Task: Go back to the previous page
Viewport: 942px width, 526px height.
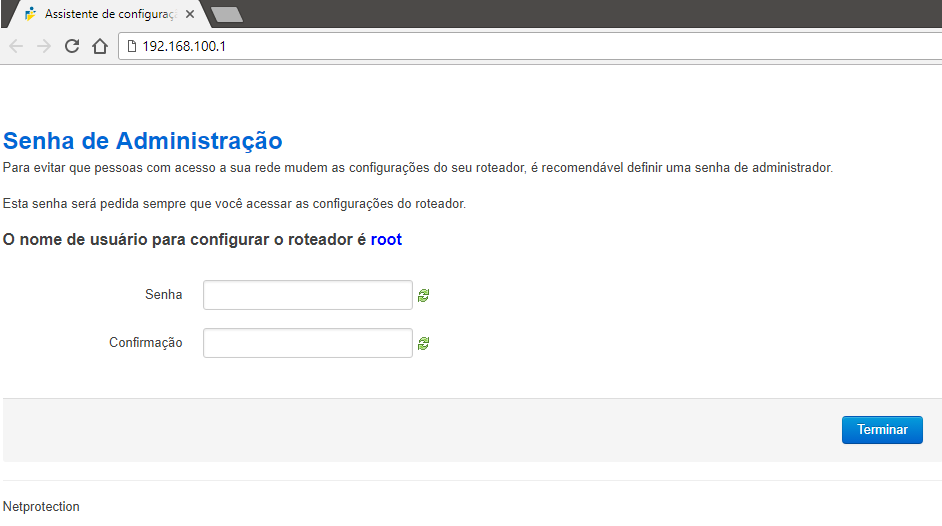Action: point(16,46)
